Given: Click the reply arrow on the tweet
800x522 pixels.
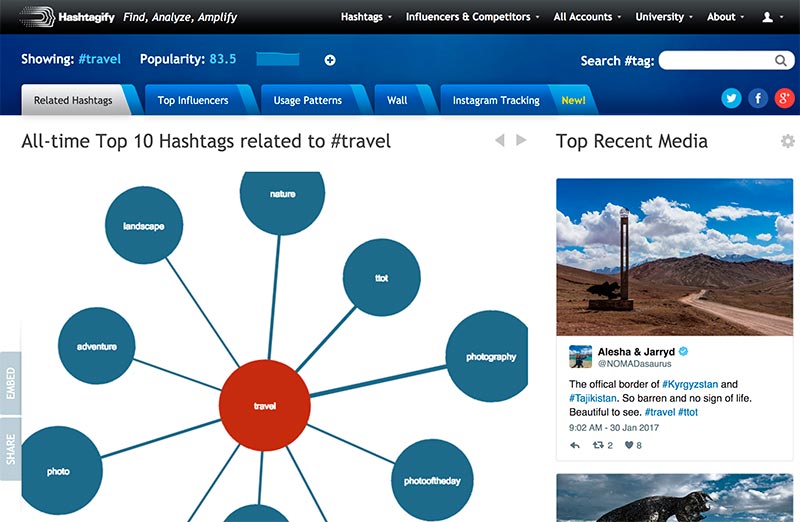Looking at the screenshot, I should 575,445.
